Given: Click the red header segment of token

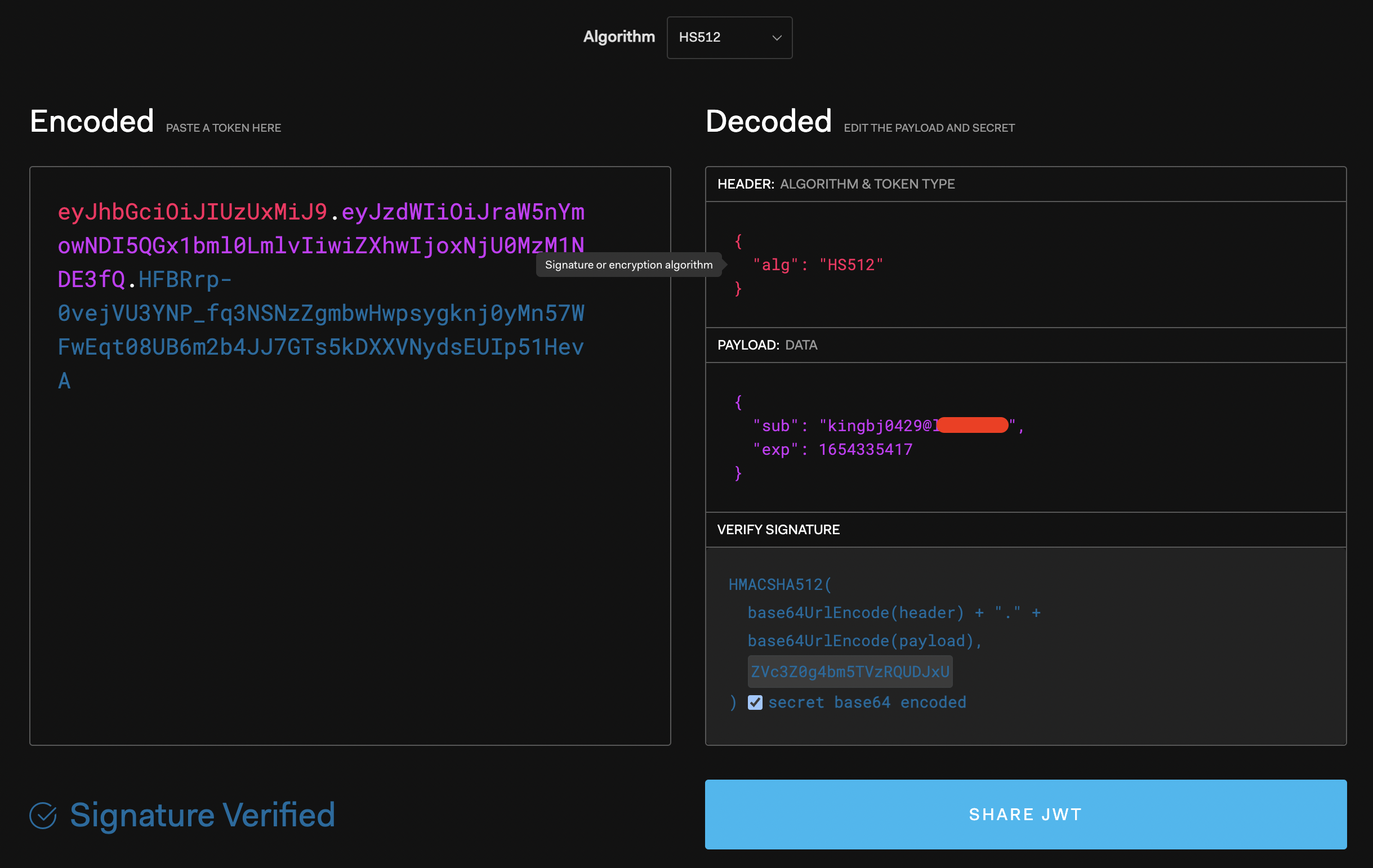Looking at the screenshot, I should [x=192, y=212].
